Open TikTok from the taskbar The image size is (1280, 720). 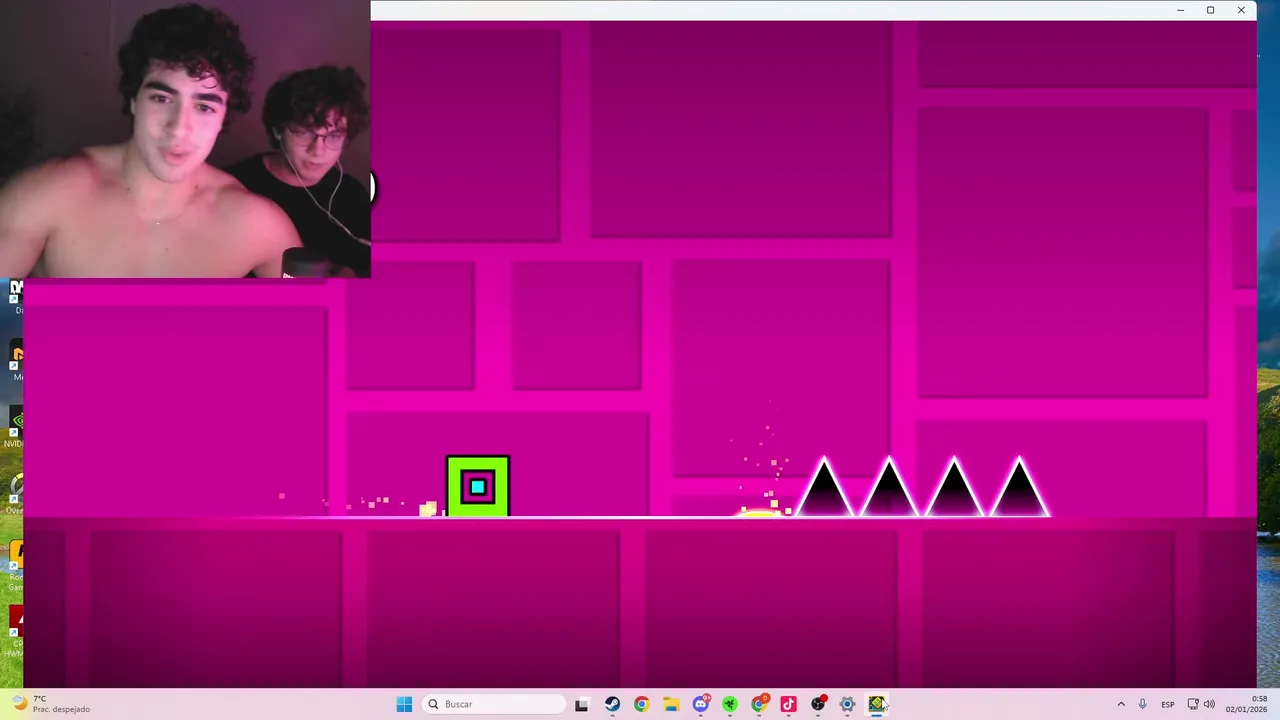pyautogui.click(x=788, y=704)
